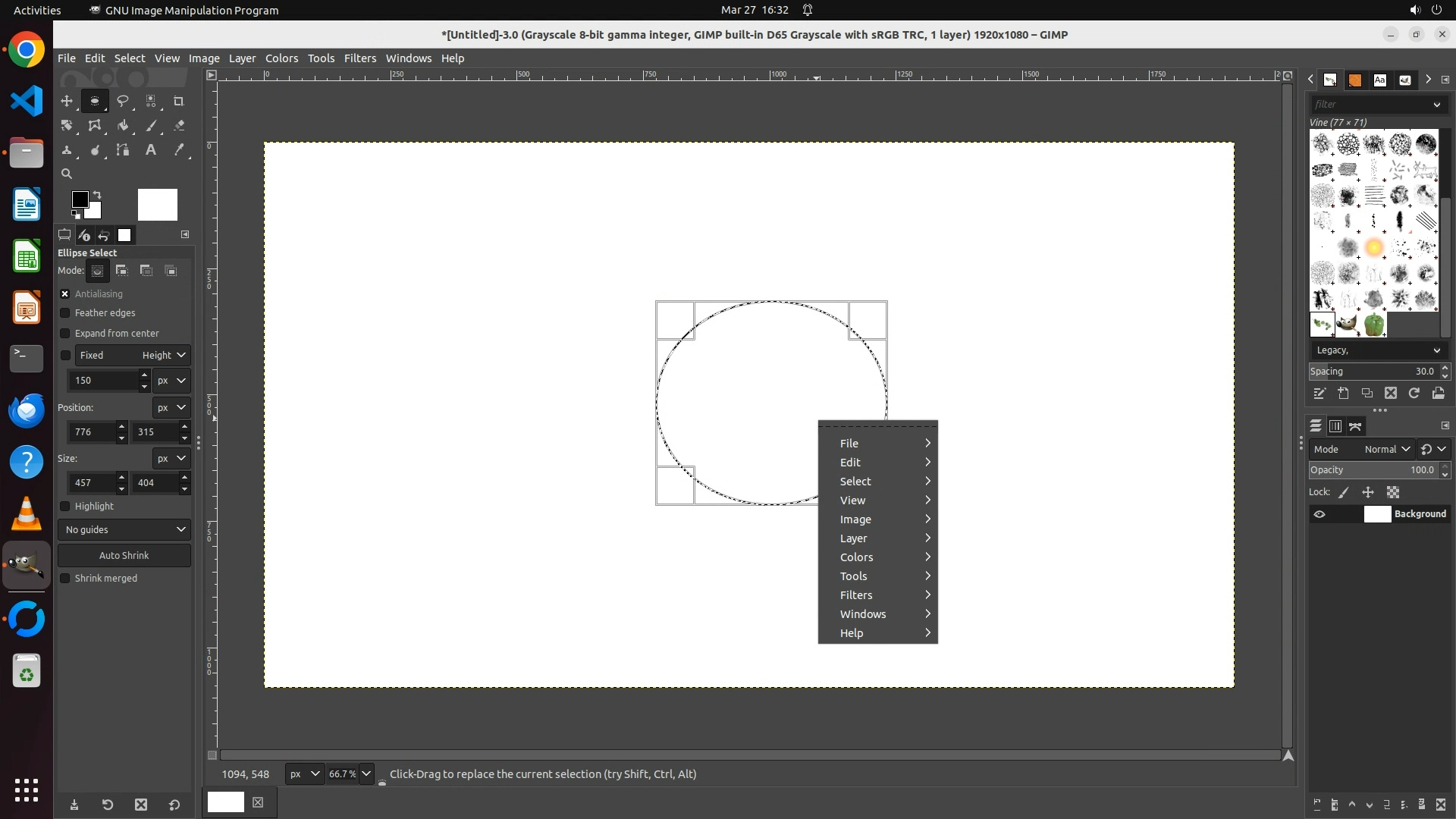
Task: Select the Crop tool
Action: coord(179,101)
